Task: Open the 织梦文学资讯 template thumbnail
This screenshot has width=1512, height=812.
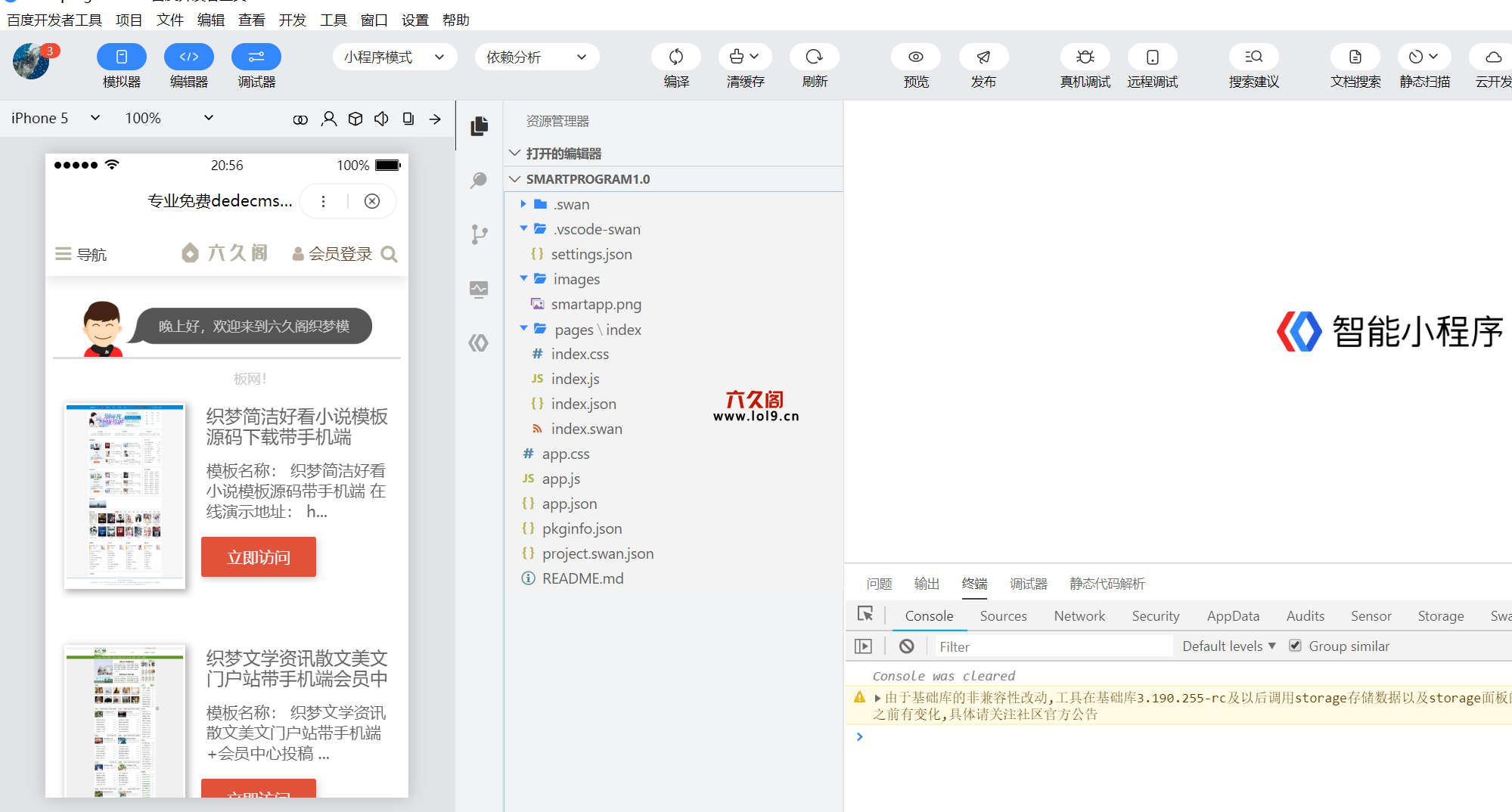Action: coord(125,721)
